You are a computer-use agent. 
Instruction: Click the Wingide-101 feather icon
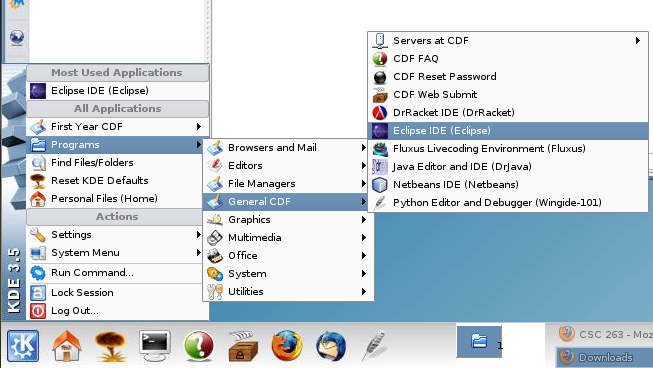point(380,203)
